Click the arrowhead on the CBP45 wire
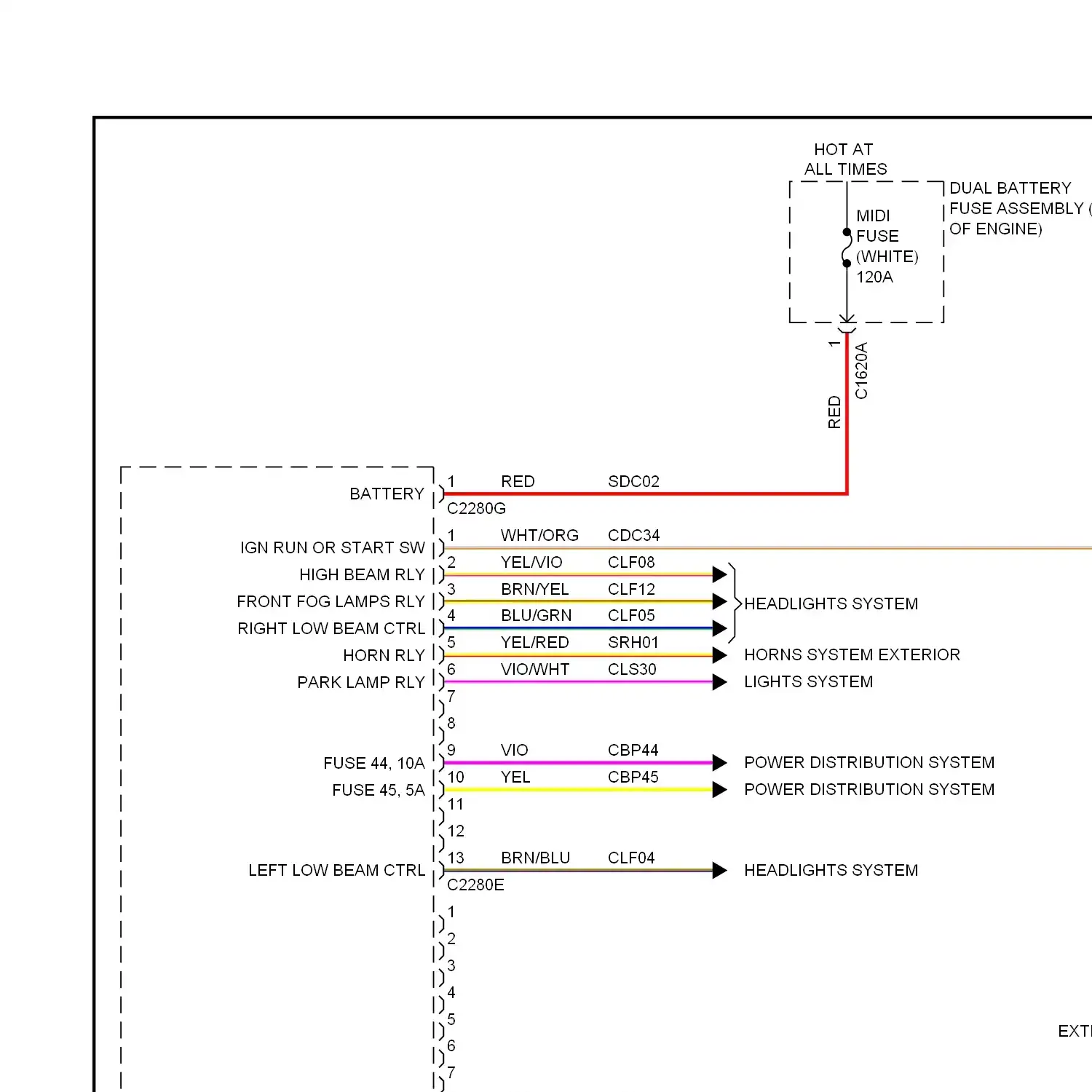1092x1092 pixels. point(720,790)
